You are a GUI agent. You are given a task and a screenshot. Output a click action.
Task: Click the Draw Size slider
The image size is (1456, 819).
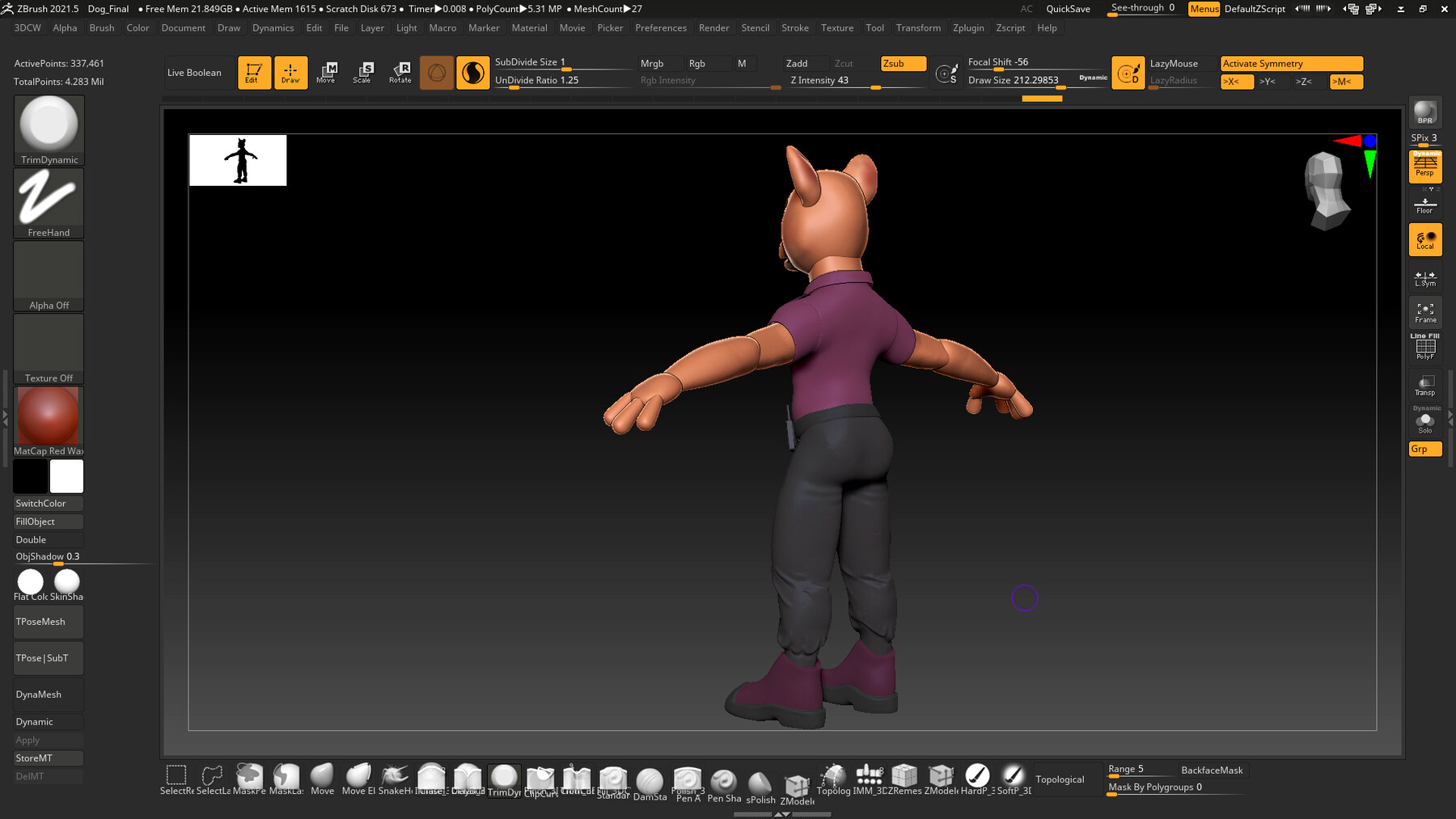pos(1037,81)
